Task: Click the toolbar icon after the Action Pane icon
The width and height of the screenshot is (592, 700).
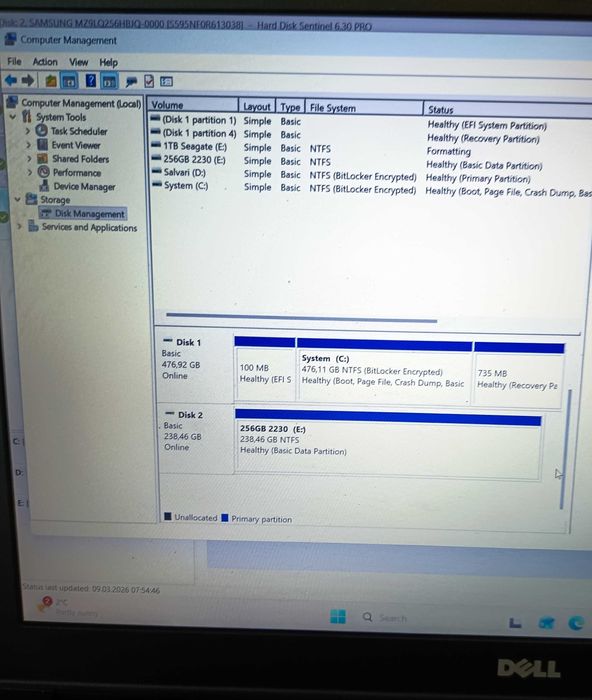Action: coord(131,82)
